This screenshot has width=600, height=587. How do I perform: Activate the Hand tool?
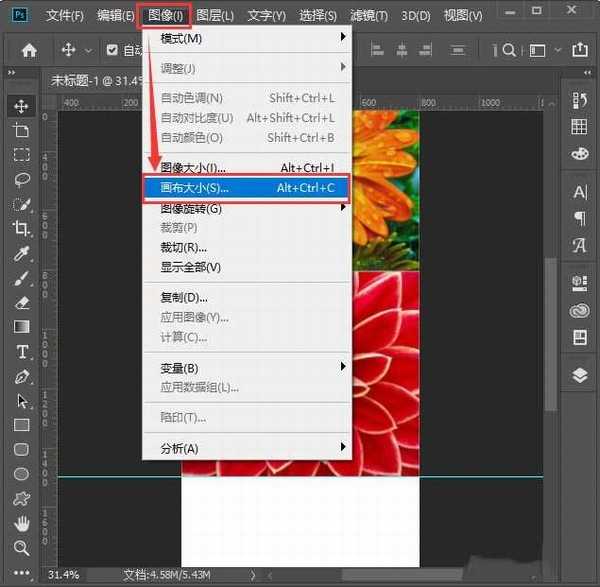(x=21, y=522)
